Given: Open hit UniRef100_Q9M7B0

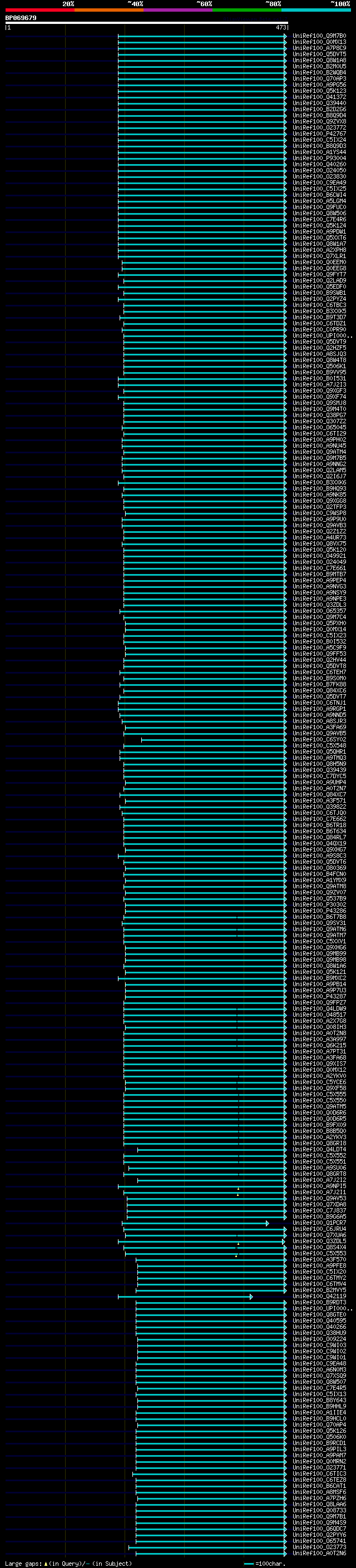Looking at the screenshot, I should [319, 36].
